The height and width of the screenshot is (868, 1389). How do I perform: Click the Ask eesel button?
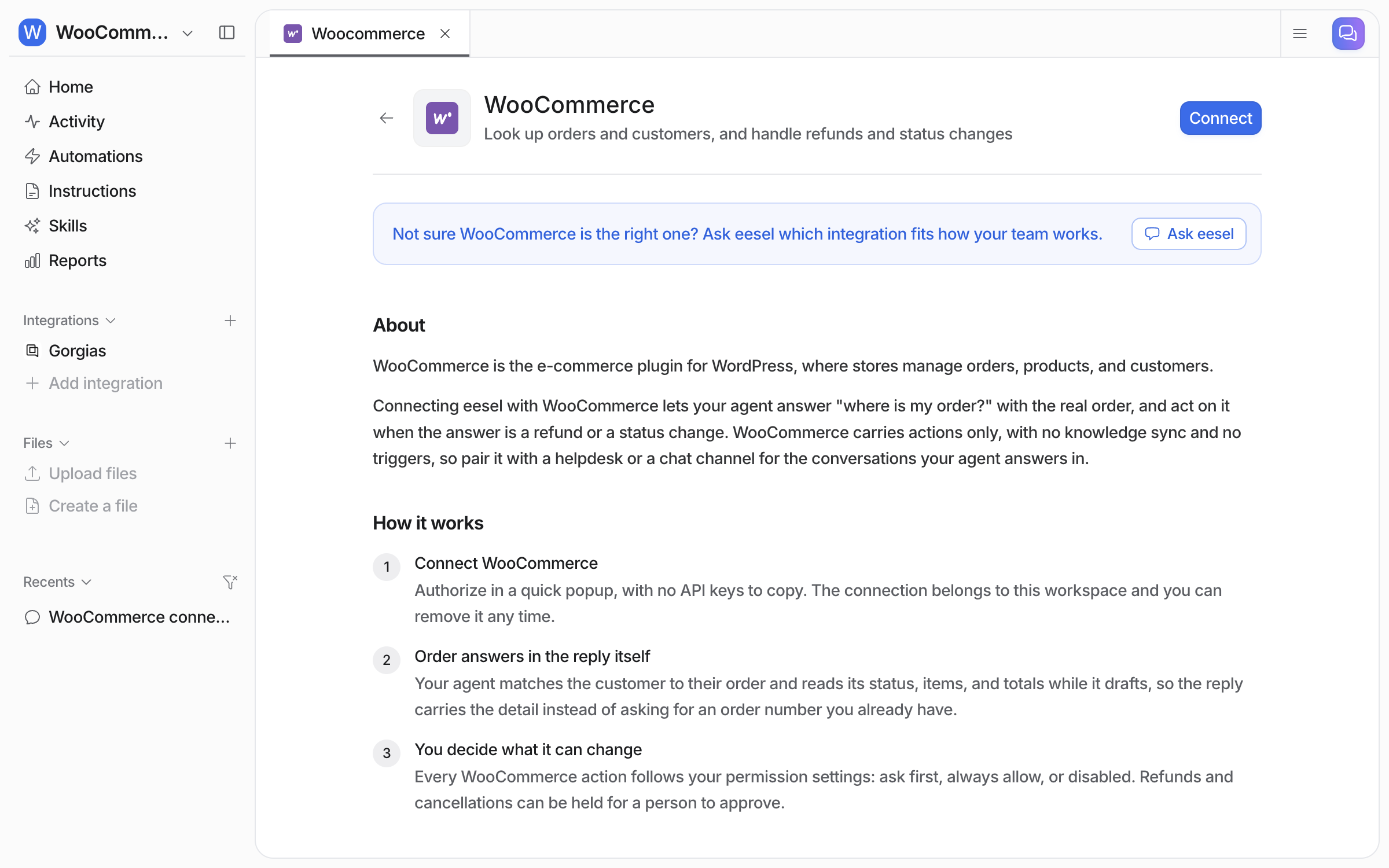click(1189, 234)
